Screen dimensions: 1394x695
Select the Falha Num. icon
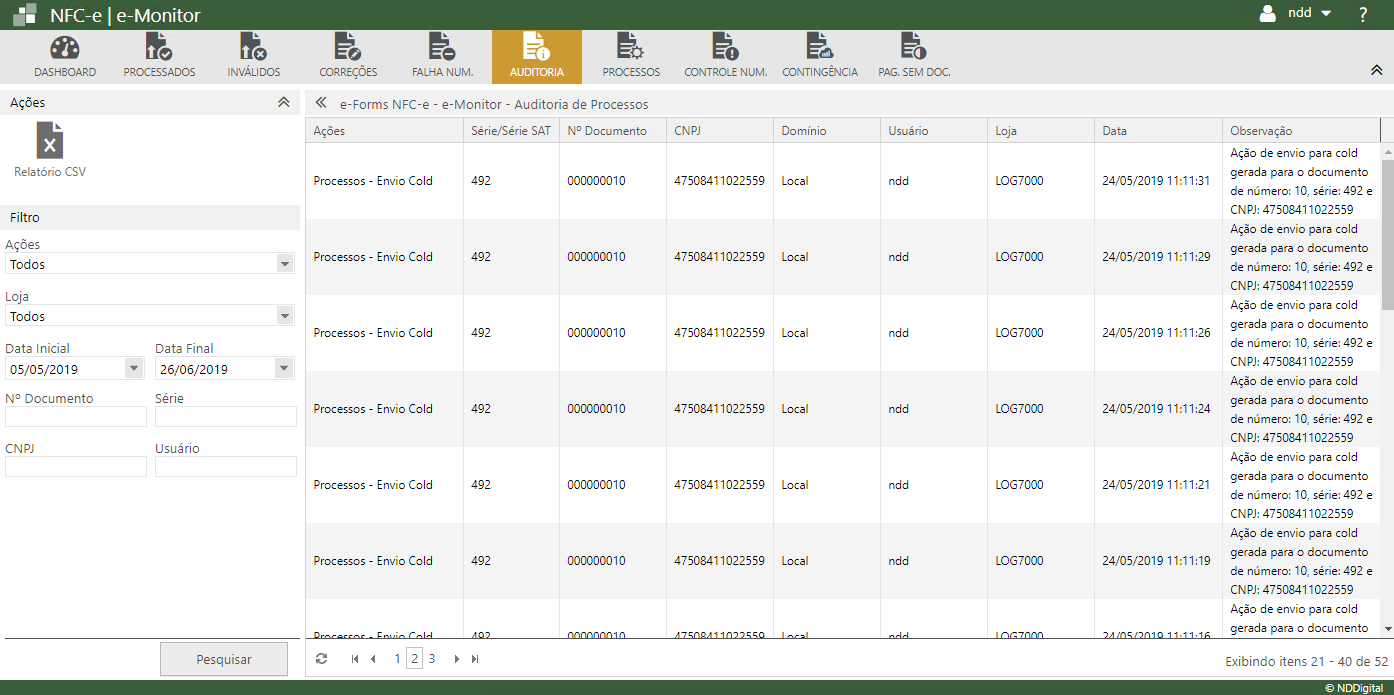[442, 48]
